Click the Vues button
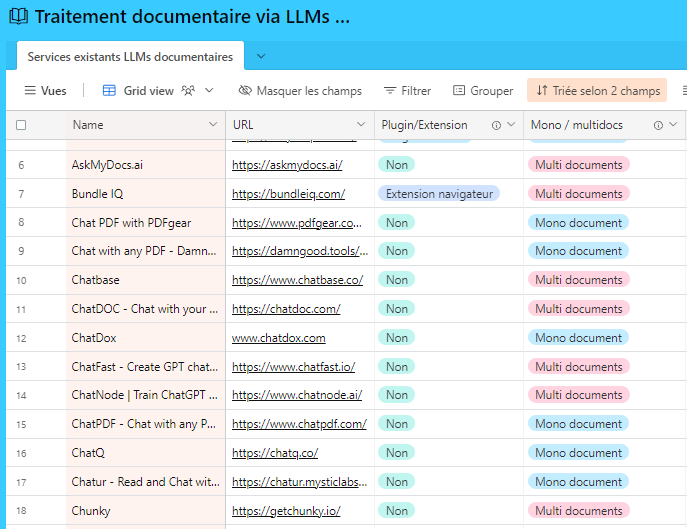 46,91
